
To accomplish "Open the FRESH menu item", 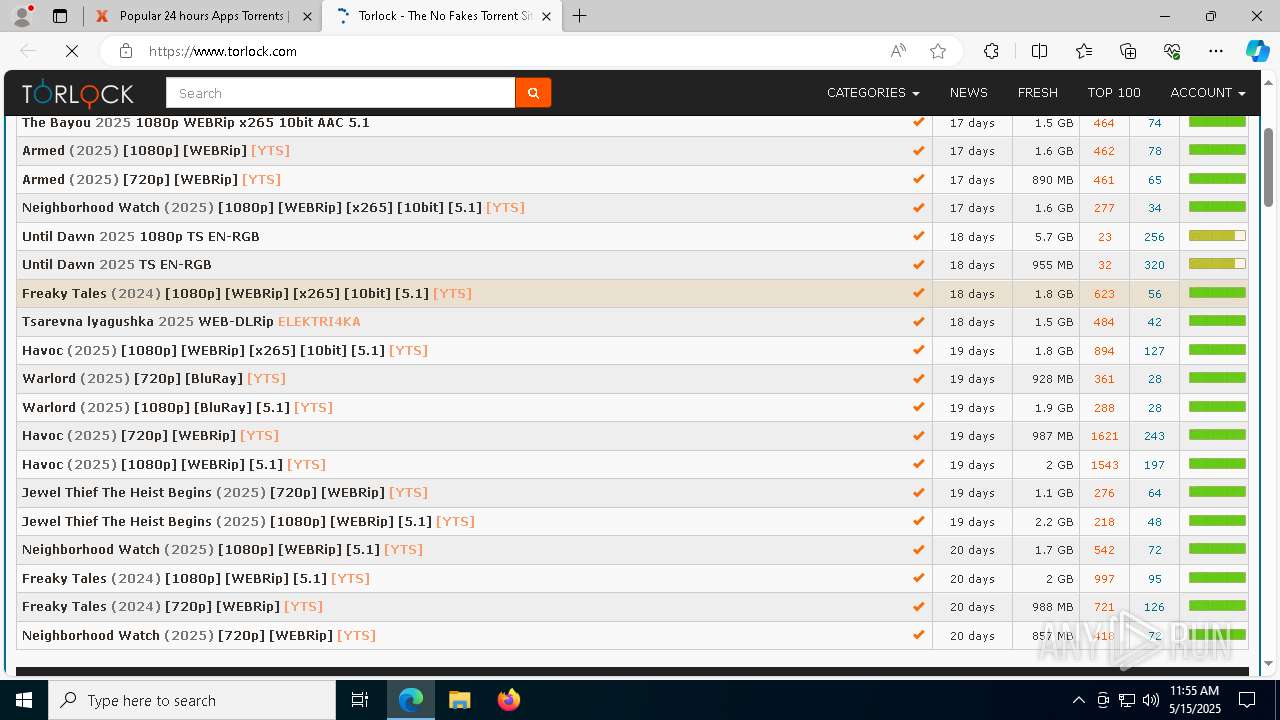I will 1037,93.
